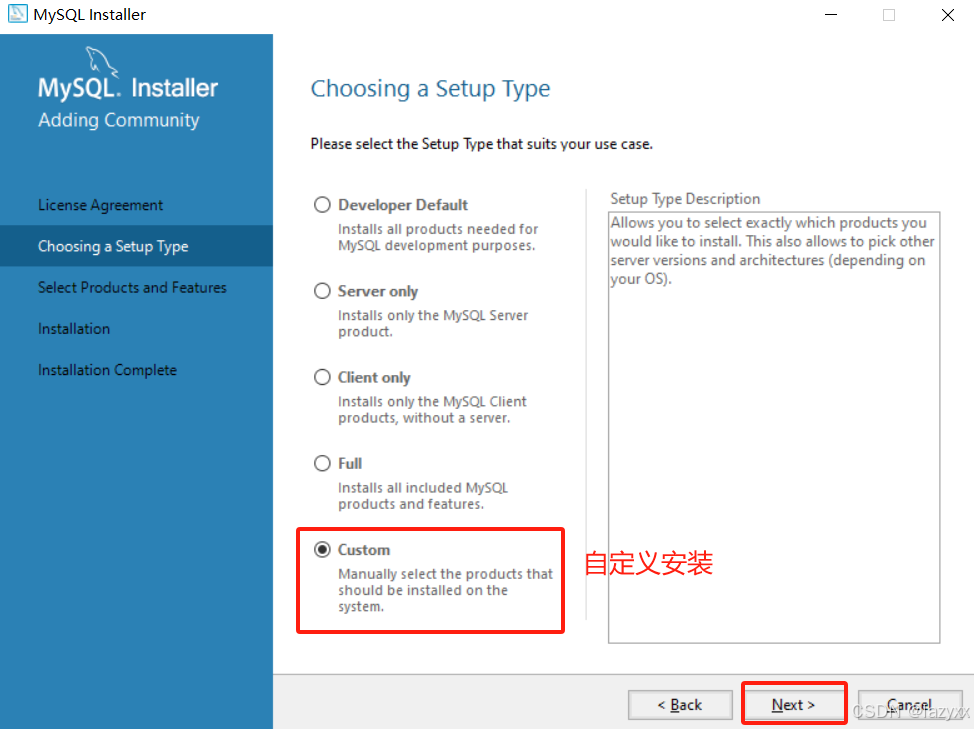This screenshot has width=974, height=729.
Task: Click the Choosing a Setup Type heading
Action: (430, 89)
